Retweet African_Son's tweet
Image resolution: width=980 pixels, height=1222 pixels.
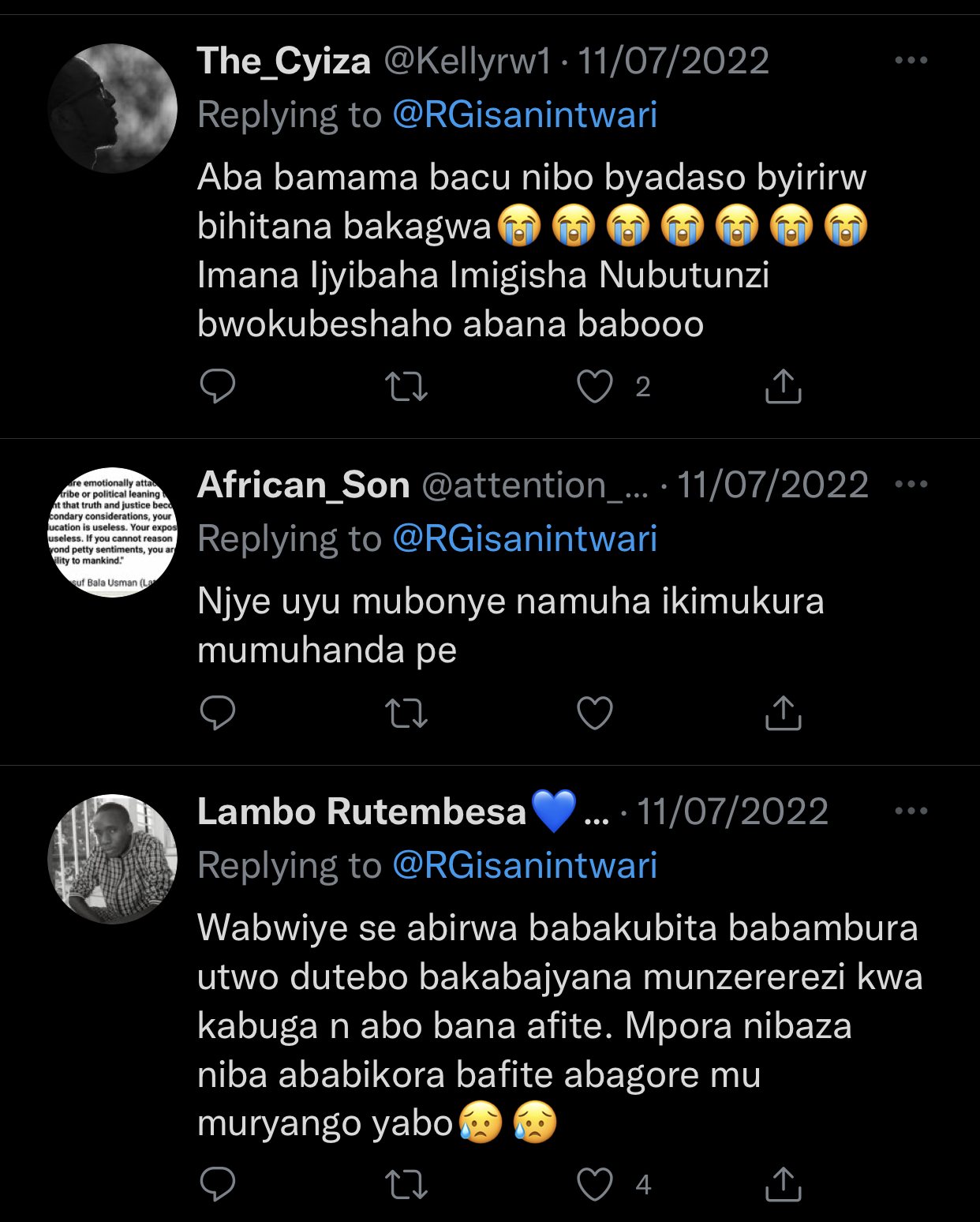click(406, 714)
